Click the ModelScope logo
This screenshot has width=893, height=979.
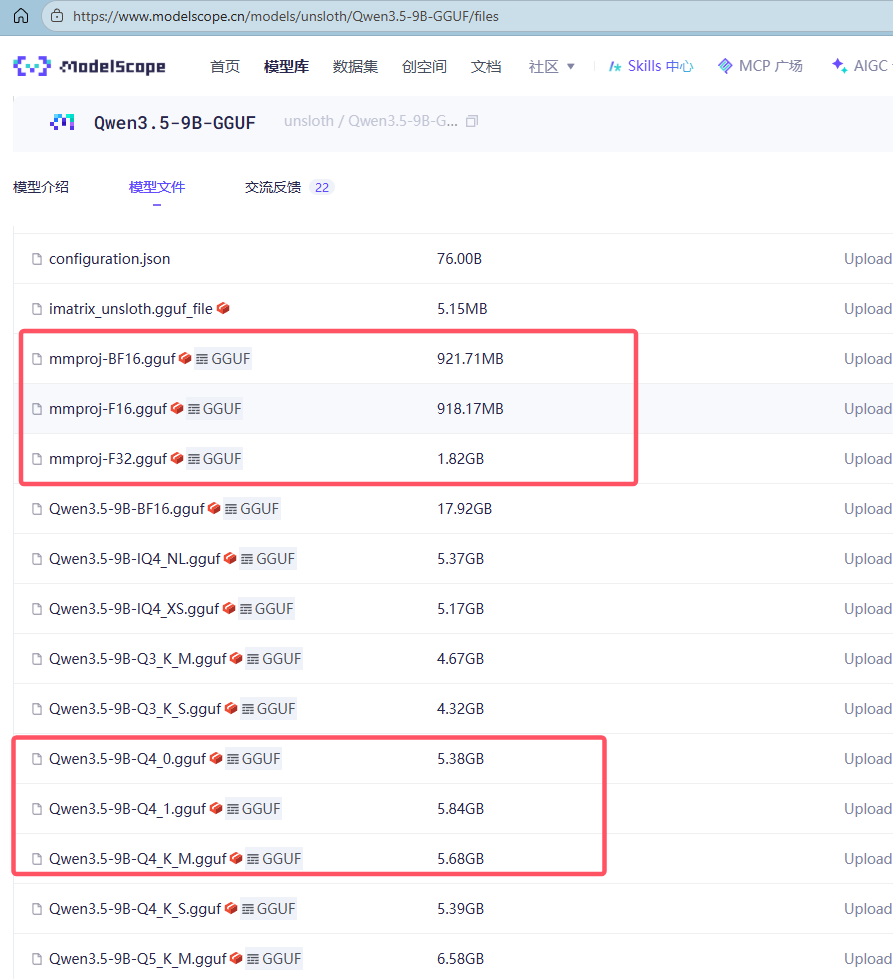(x=89, y=66)
